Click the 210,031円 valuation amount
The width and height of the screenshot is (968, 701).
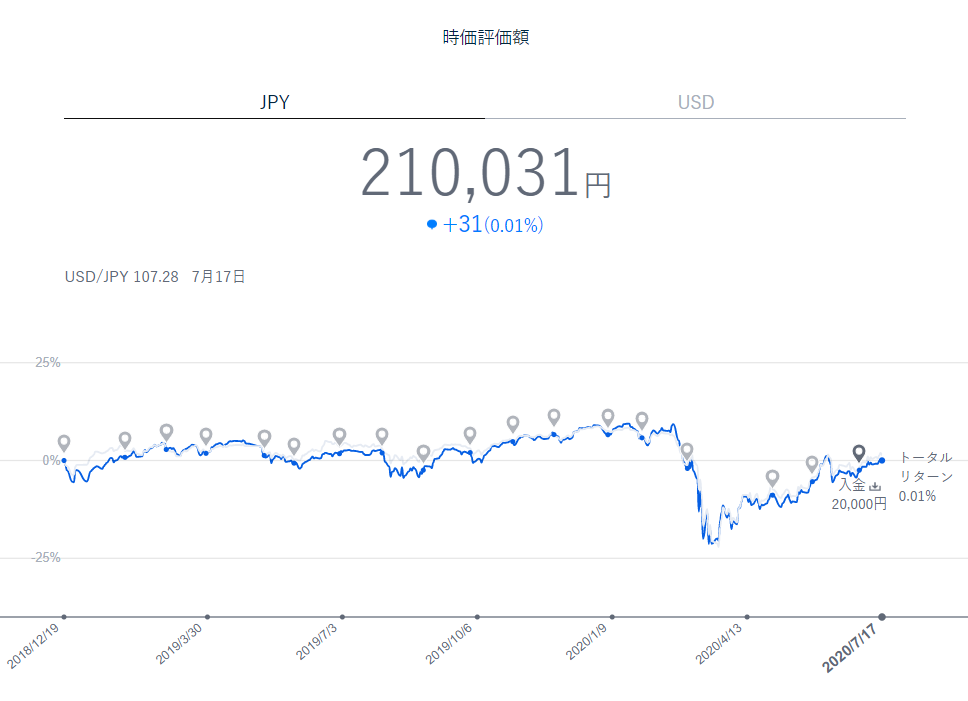[485, 174]
